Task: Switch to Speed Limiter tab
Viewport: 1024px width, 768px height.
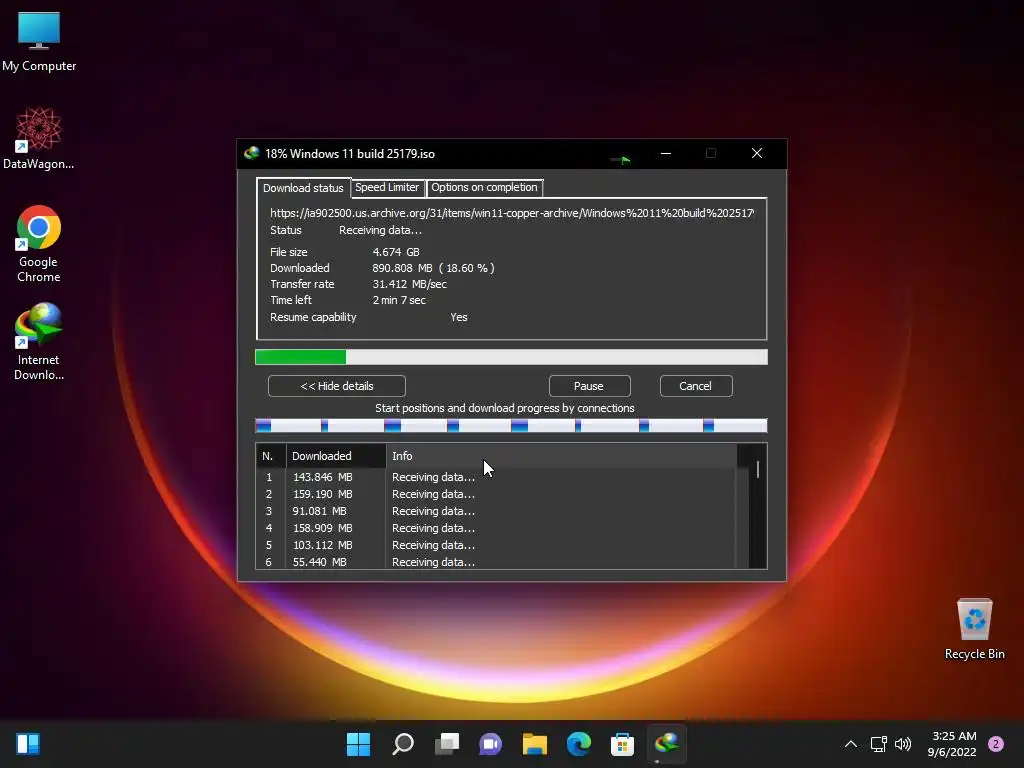Action: [387, 187]
